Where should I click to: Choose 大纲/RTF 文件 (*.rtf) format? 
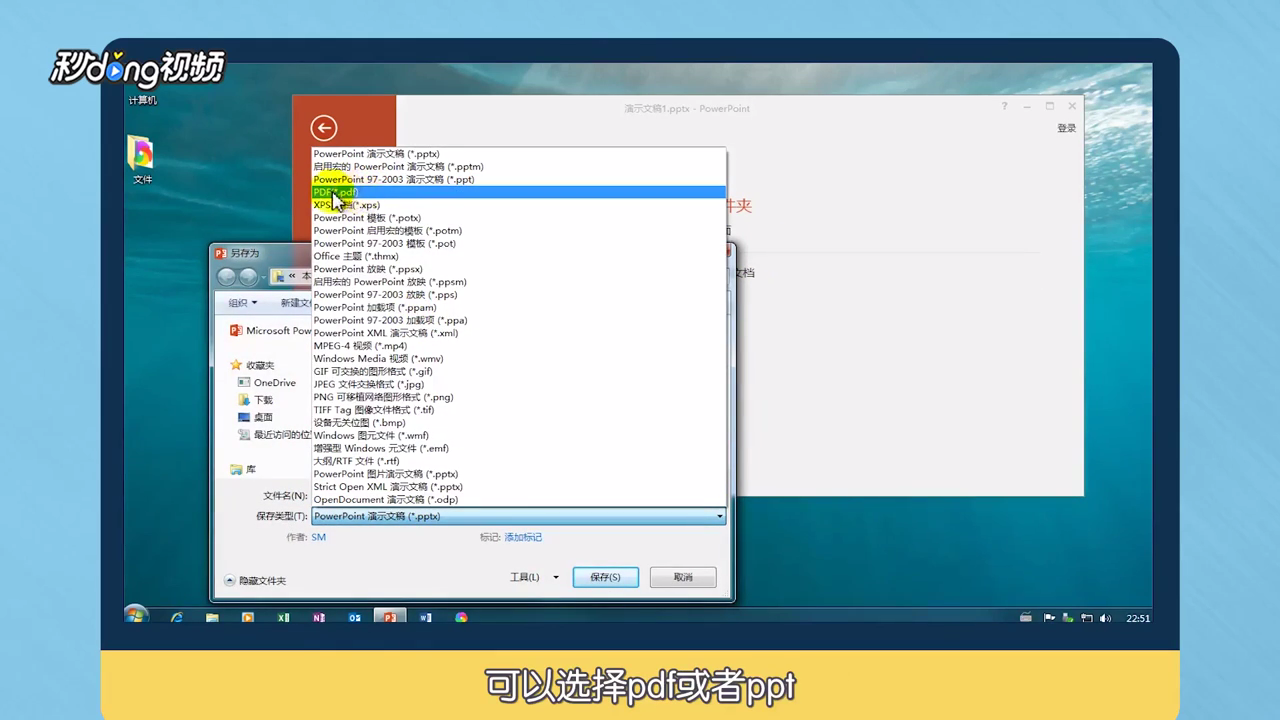click(518, 461)
